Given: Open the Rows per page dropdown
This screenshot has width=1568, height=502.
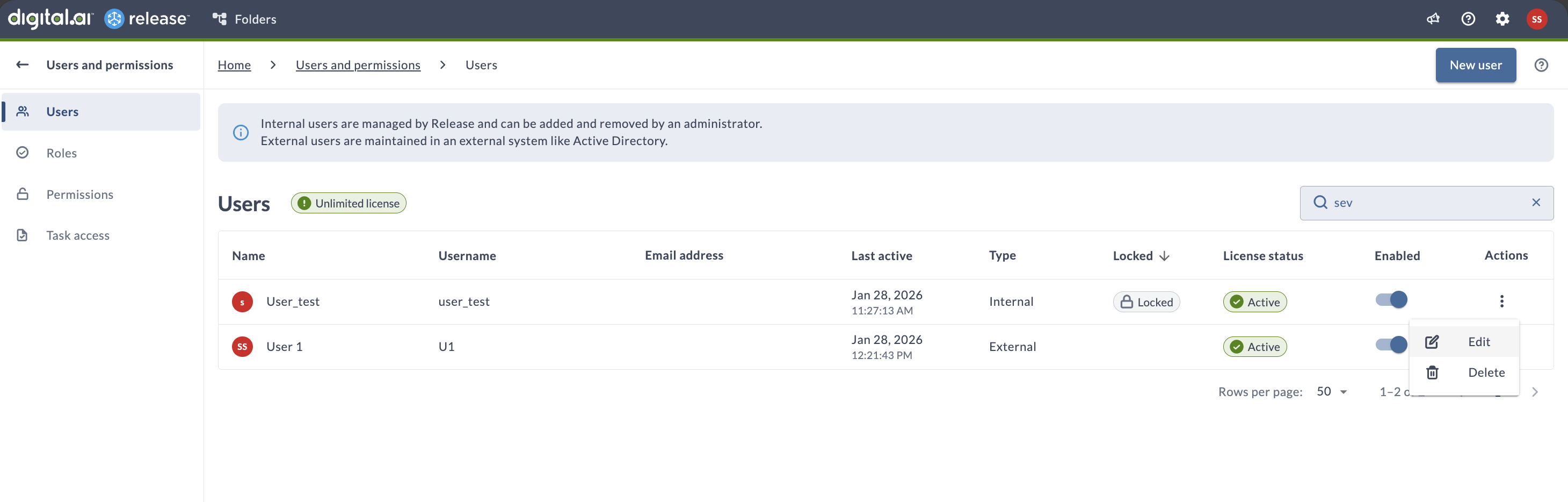Looking at the screenshot, I should (1331, 392).
